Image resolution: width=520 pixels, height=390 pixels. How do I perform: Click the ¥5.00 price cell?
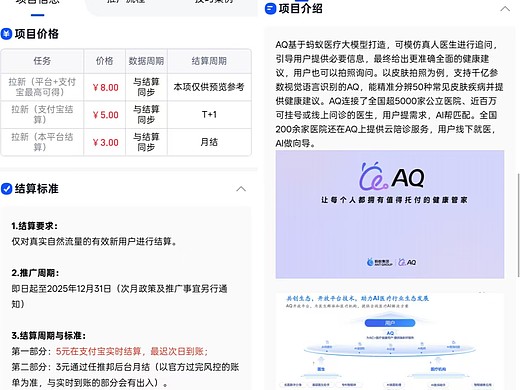click(105, 115)
